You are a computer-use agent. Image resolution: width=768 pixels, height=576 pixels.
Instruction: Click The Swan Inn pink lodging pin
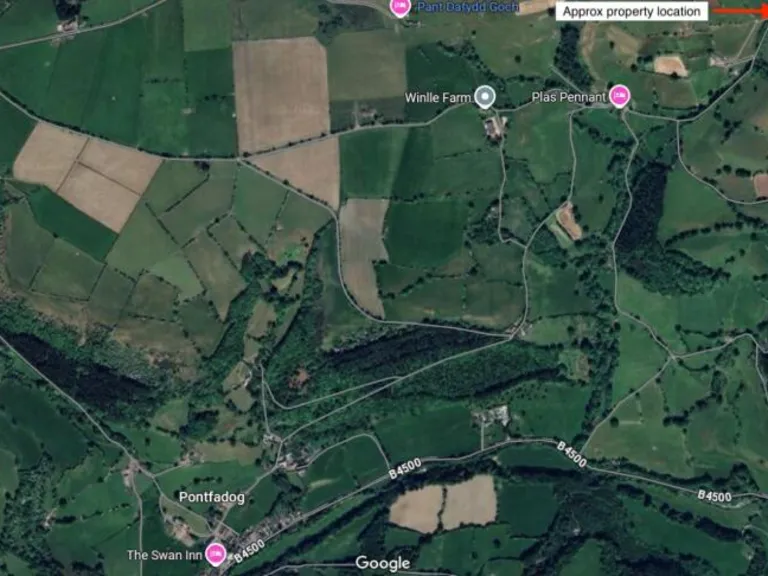215,554
